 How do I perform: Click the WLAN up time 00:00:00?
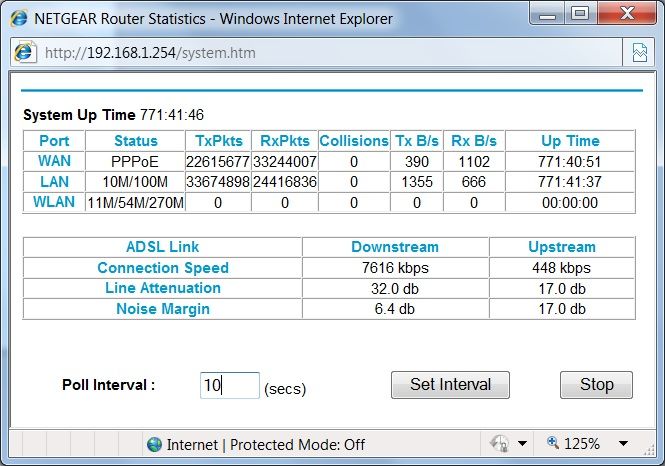[570, 203]
